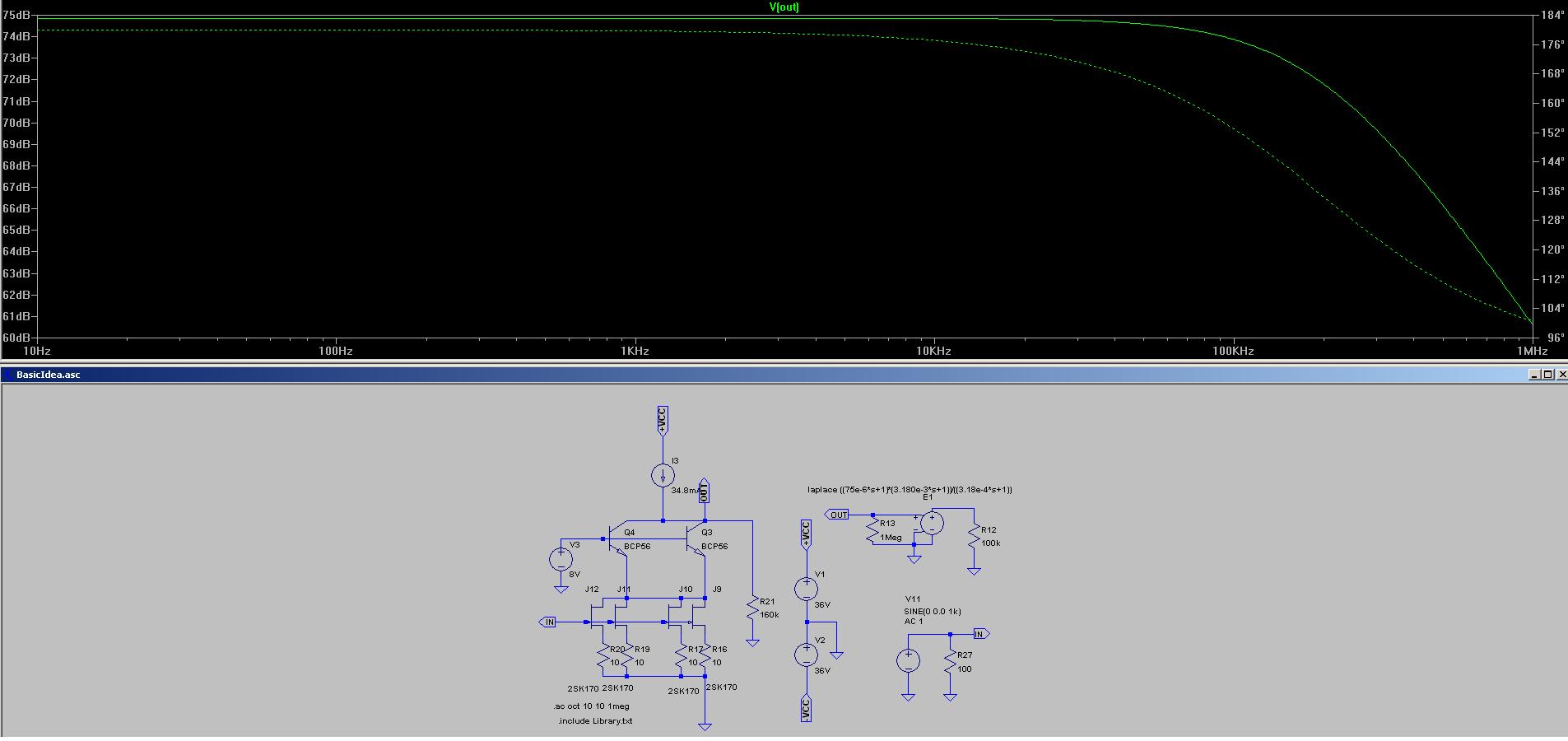Select the V2 36V supply source

click(x=806, y=655)
